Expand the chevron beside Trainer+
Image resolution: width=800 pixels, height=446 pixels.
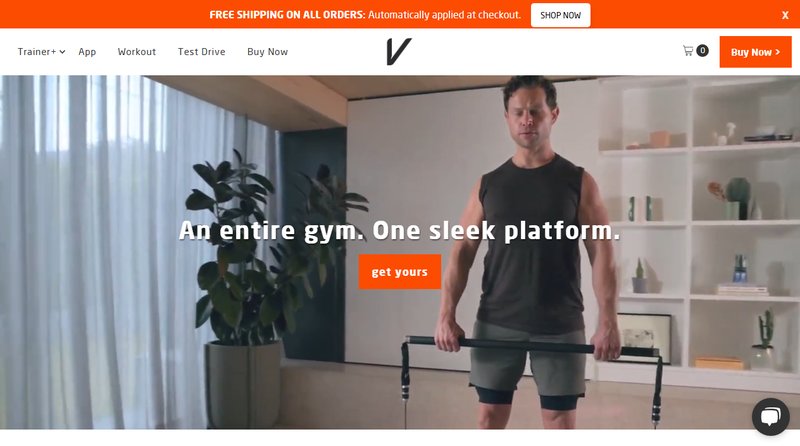62,52
